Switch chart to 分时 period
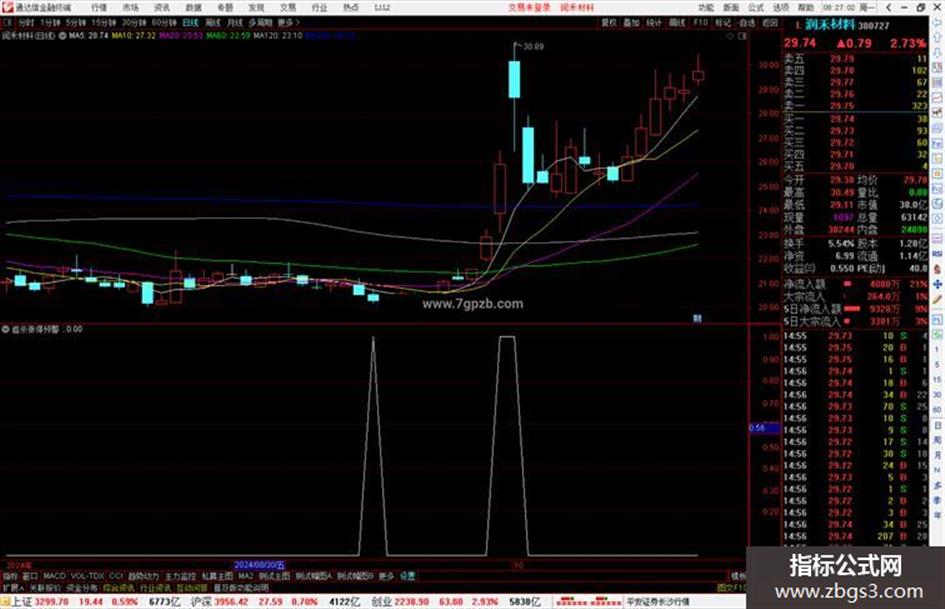 coord(26,22)
